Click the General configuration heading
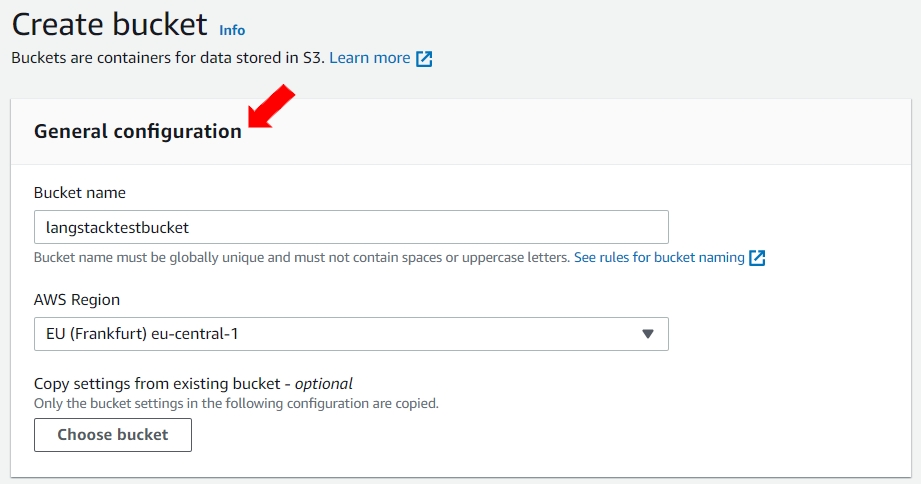The width and height of the screenshot is (921, 484). 138,132
